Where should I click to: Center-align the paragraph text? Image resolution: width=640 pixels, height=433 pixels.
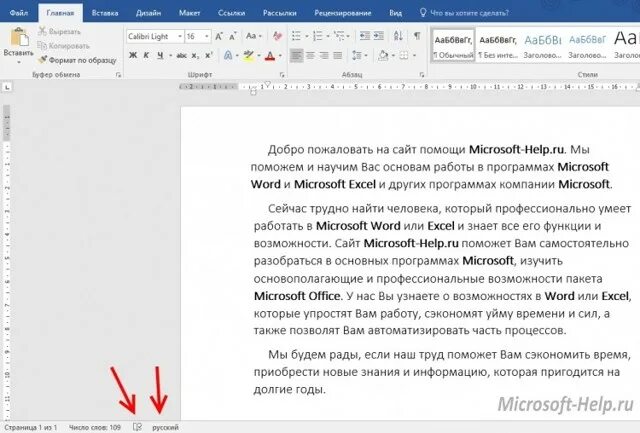click(310, 55)
